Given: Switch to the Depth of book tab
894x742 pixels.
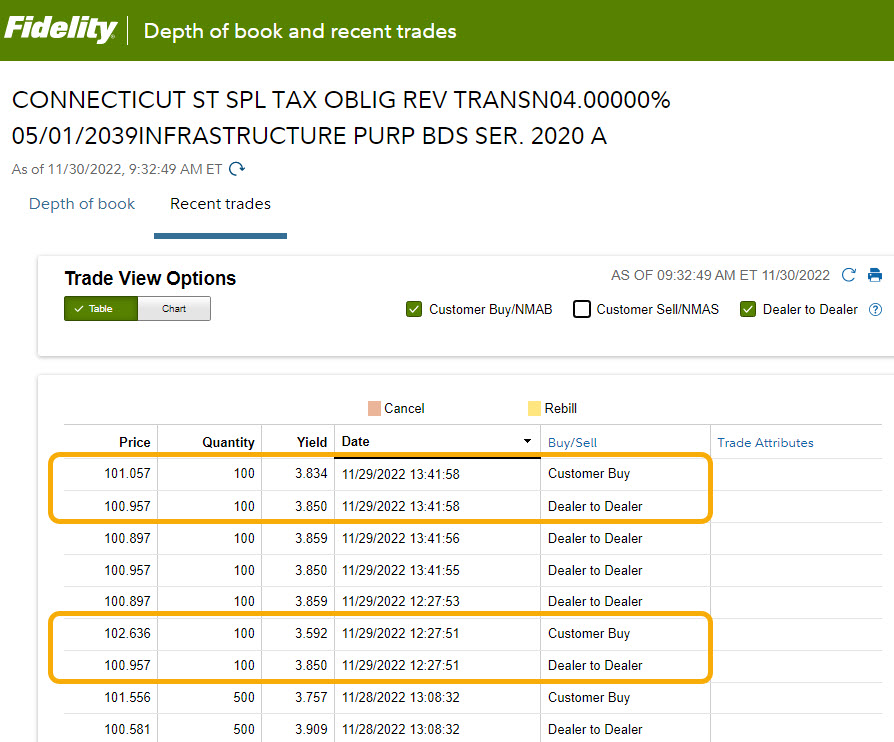Looking at the screenshot, I should click(82, 204).
